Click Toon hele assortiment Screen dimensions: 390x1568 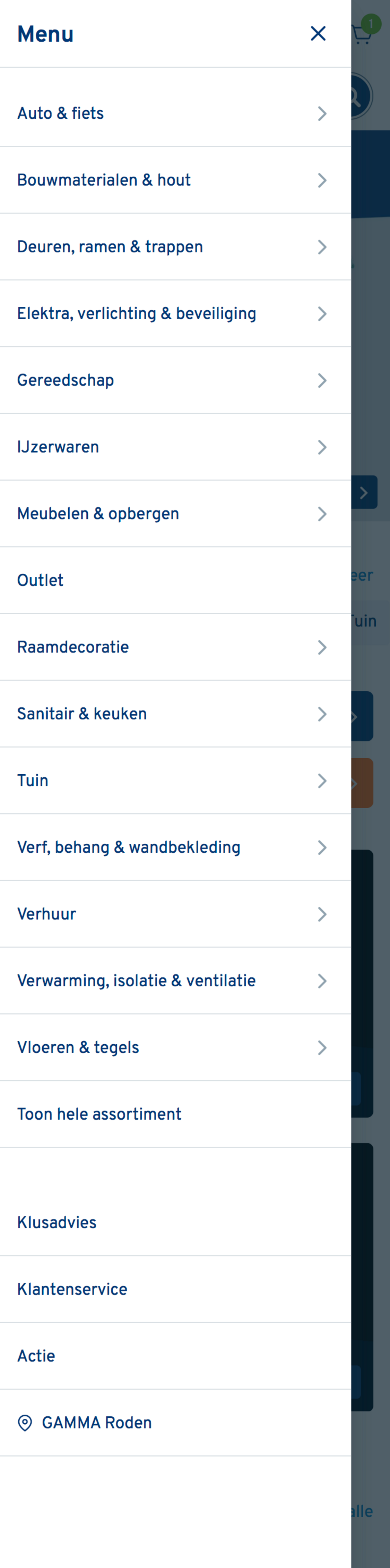(99, 1114)
